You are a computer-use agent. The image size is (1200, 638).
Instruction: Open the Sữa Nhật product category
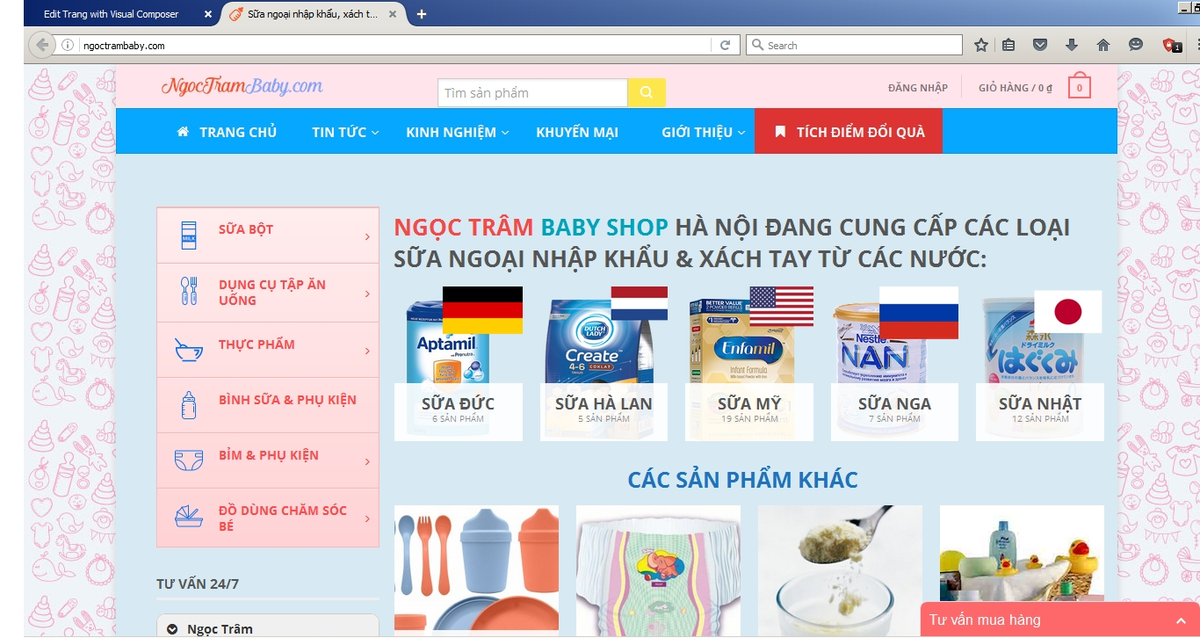coord(1040,362)
